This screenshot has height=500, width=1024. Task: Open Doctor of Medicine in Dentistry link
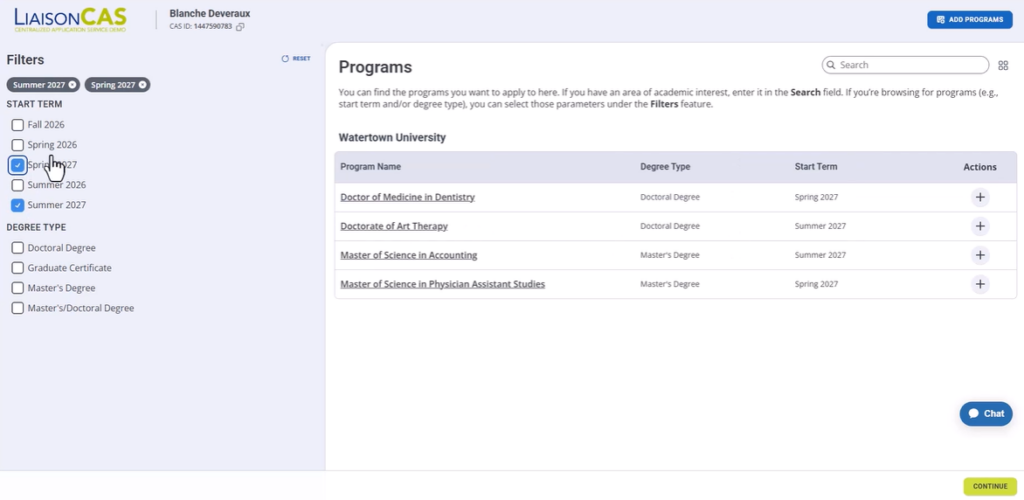408,197
